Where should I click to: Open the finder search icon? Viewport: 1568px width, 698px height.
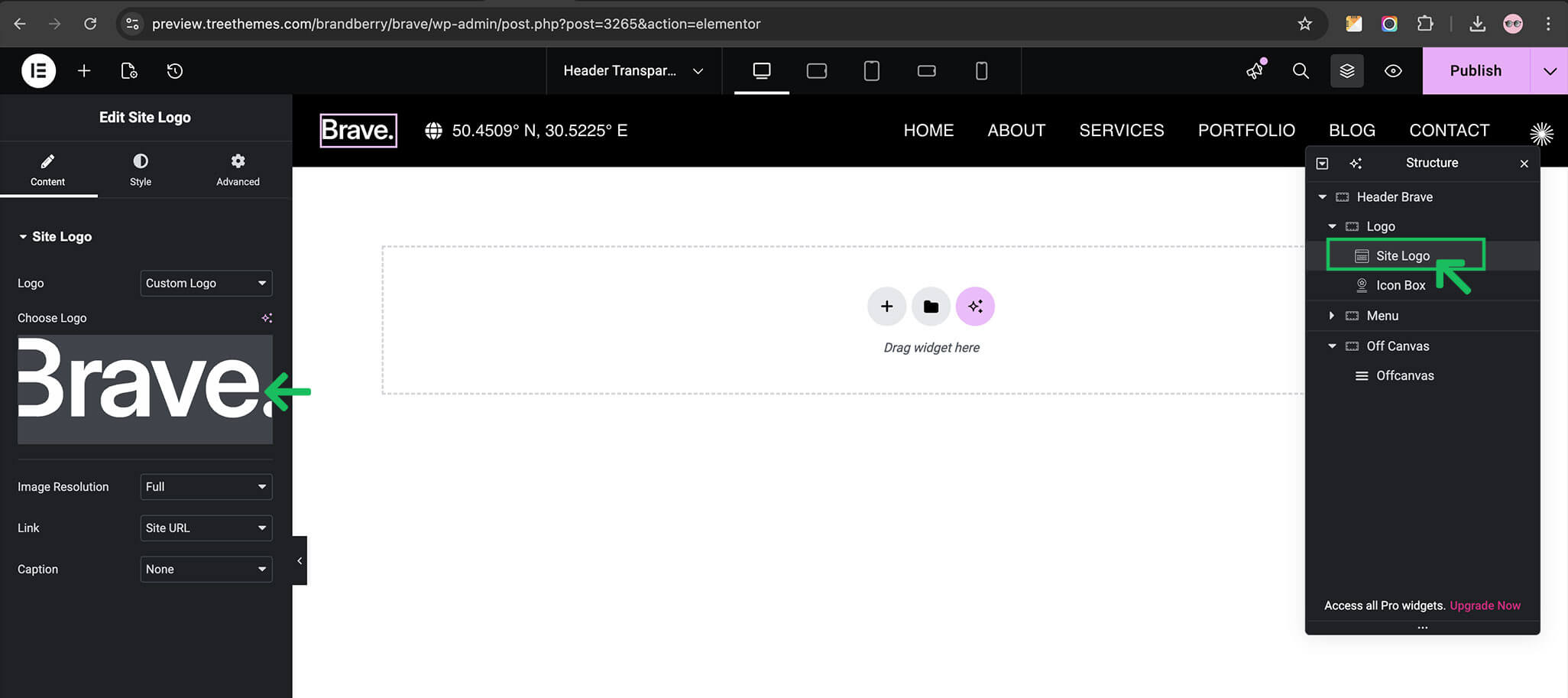[1301, 71]
